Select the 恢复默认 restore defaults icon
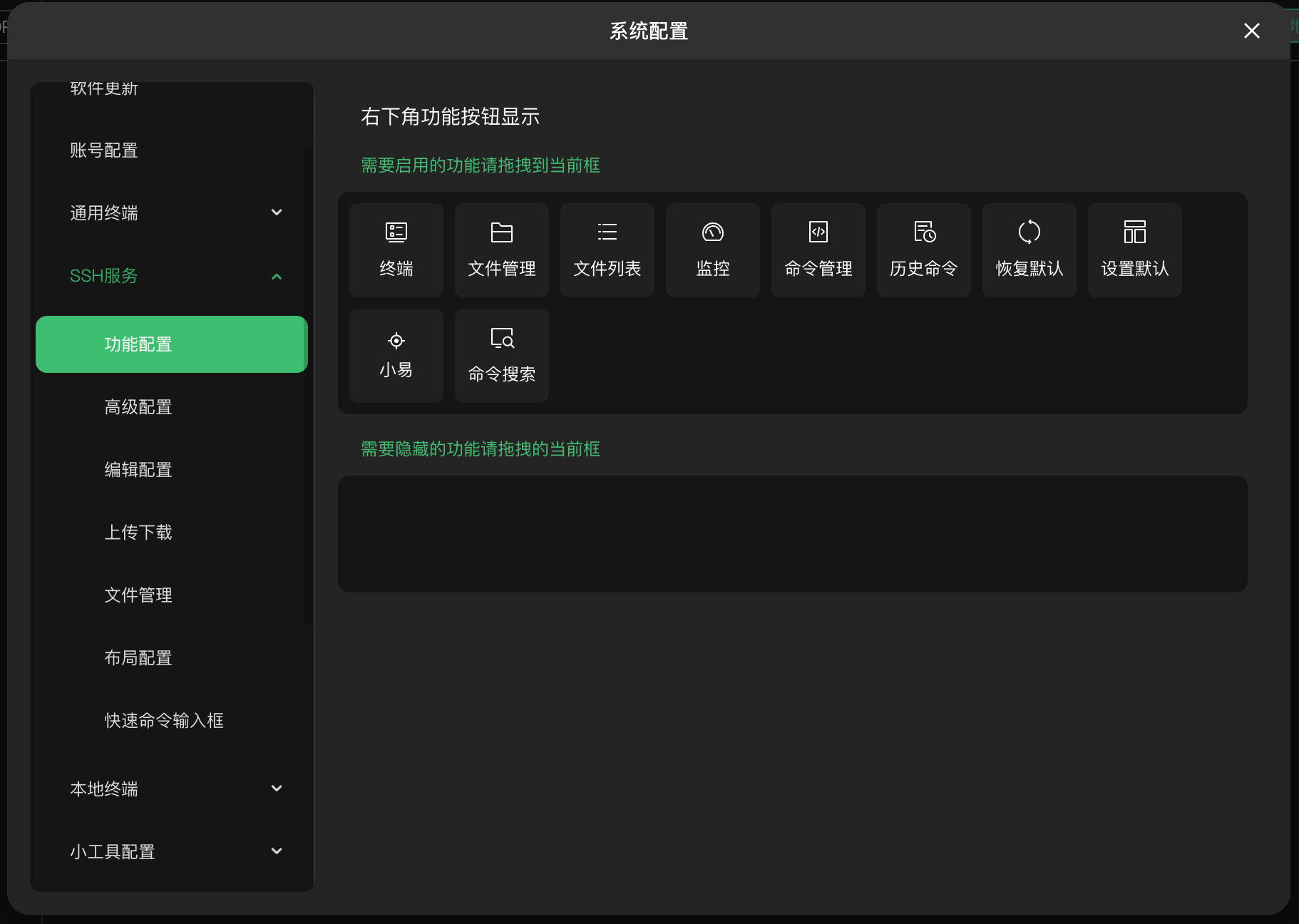1299x924 pixels. coord(1028,250)
